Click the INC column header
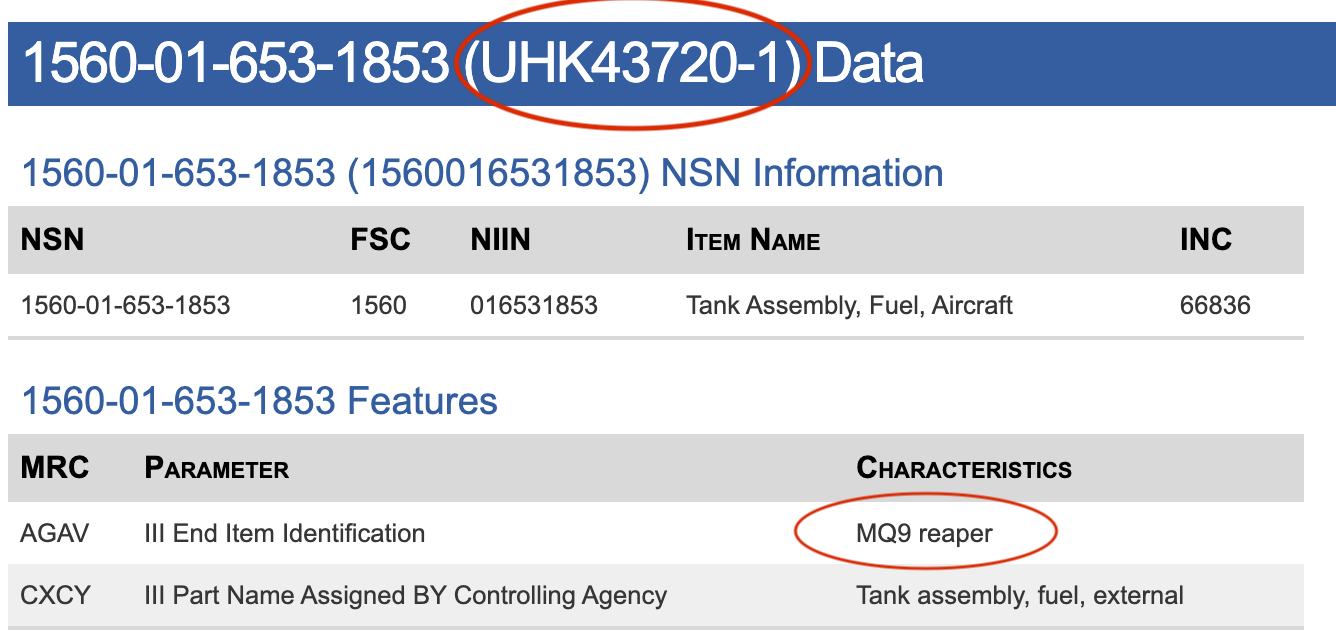 (x=1206, y=240)
